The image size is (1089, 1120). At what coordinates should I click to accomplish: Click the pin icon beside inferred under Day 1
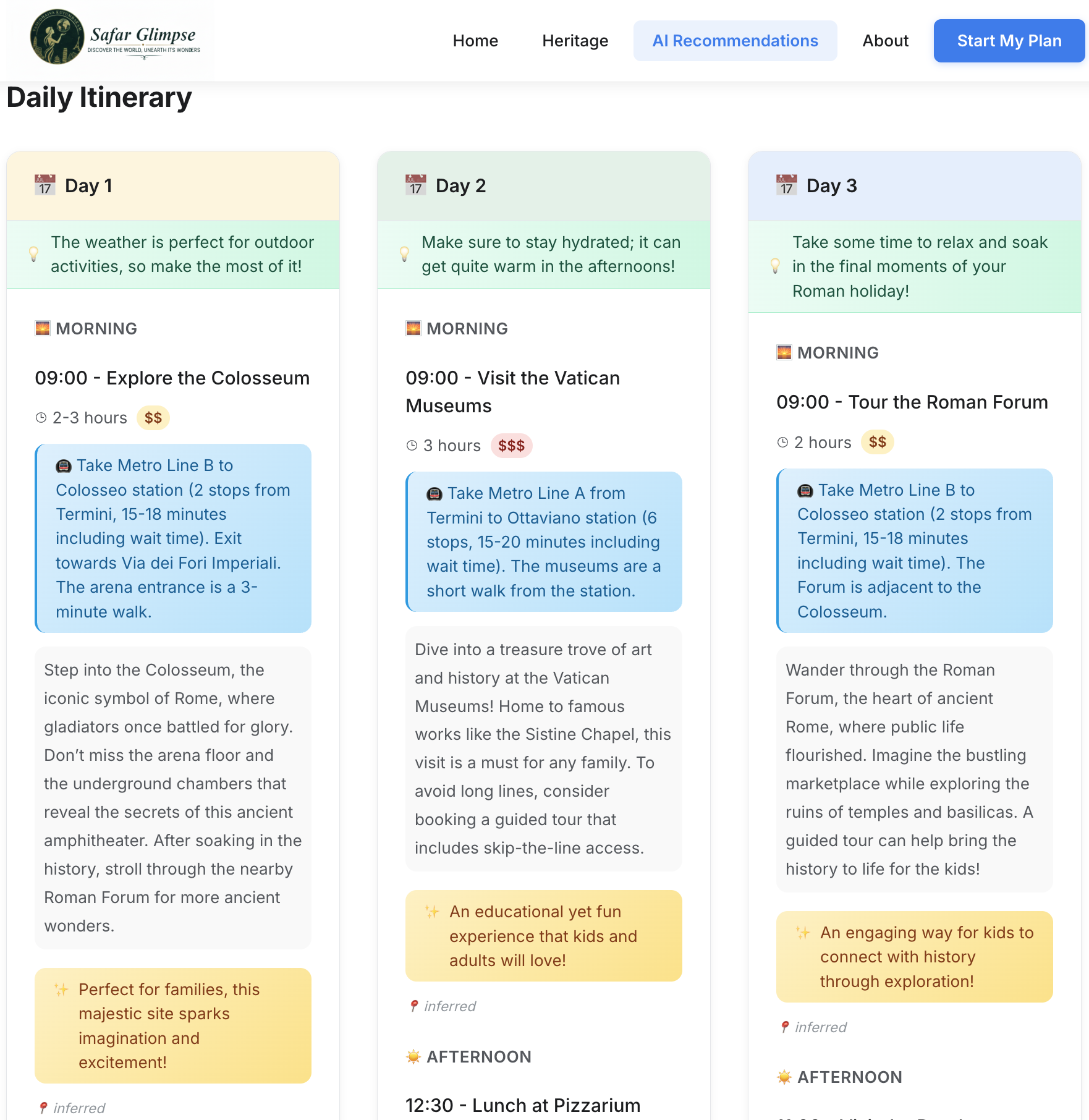pos(43,1108)
